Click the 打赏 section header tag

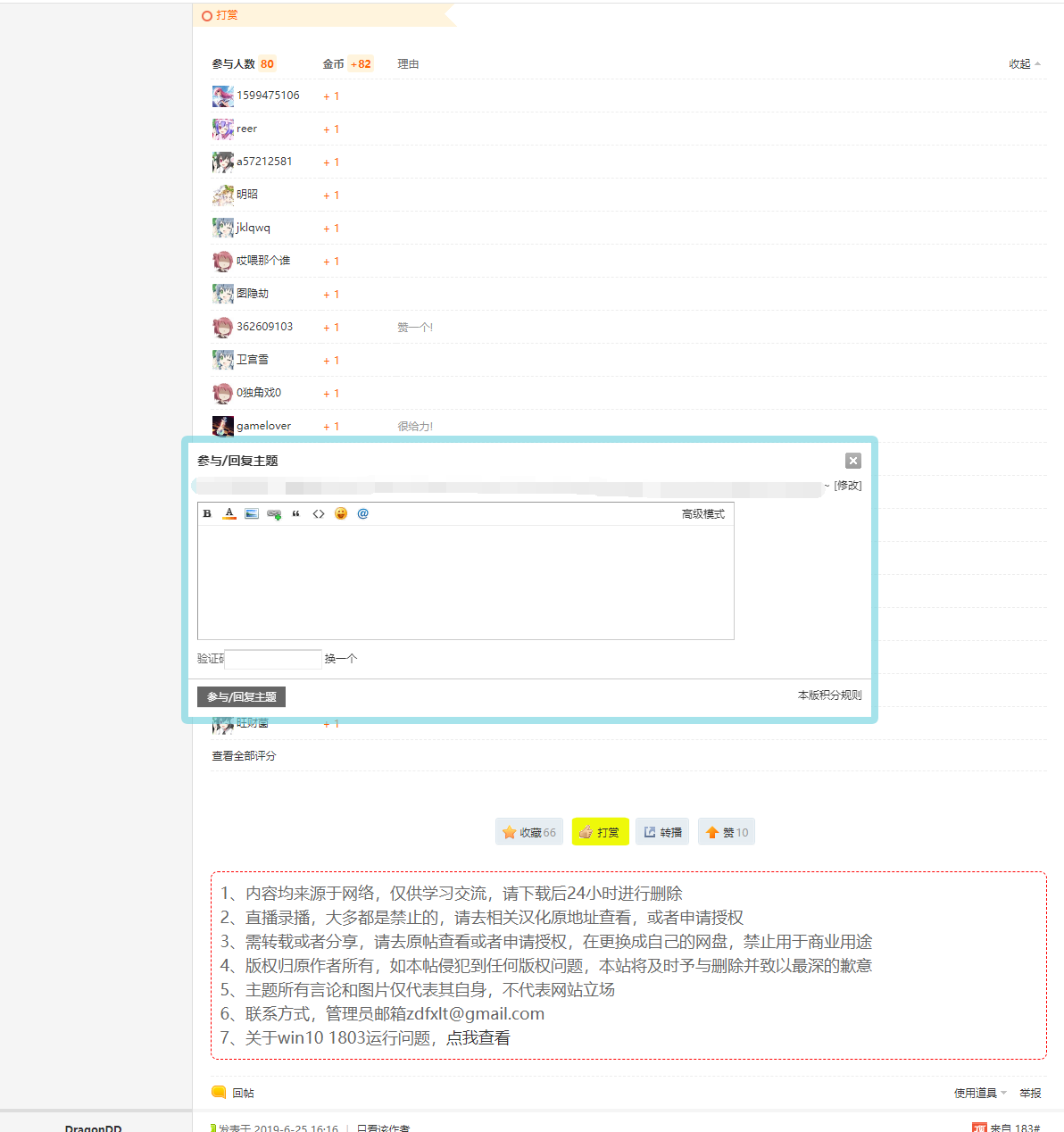[227, 15]
